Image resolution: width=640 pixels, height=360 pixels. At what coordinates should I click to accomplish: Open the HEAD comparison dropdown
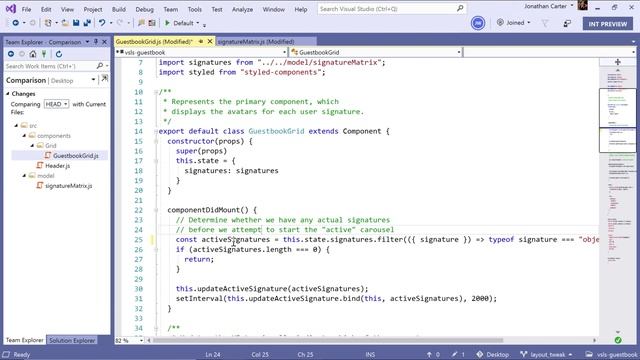[56, 104]
